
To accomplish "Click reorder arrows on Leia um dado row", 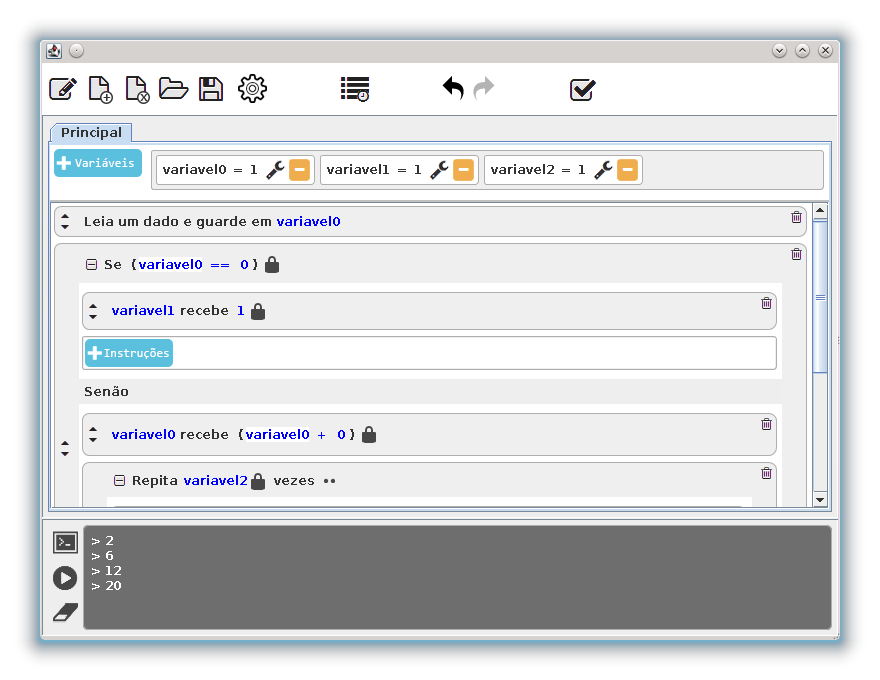I will click(65, 221).
